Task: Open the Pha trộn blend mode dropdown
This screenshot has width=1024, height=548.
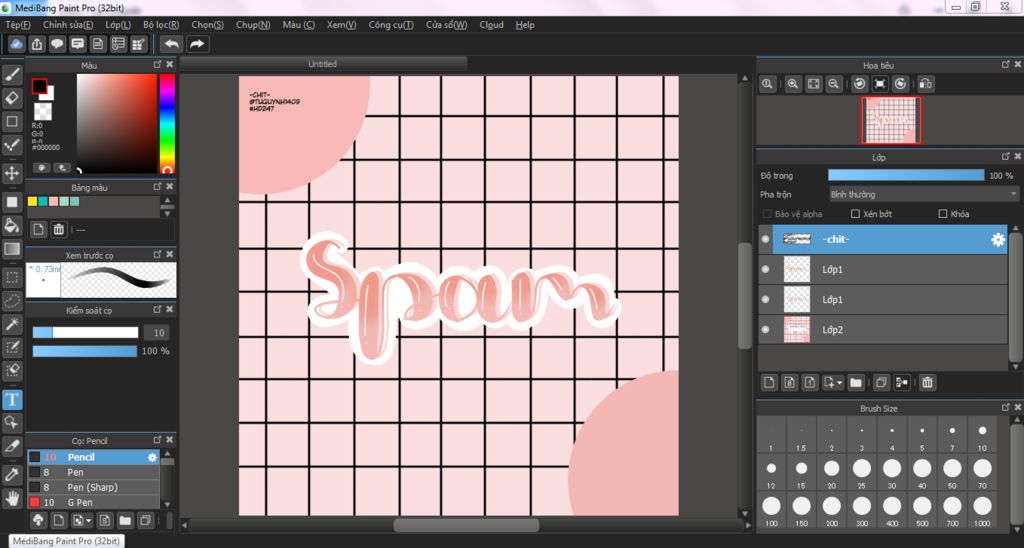Action: 923,194
